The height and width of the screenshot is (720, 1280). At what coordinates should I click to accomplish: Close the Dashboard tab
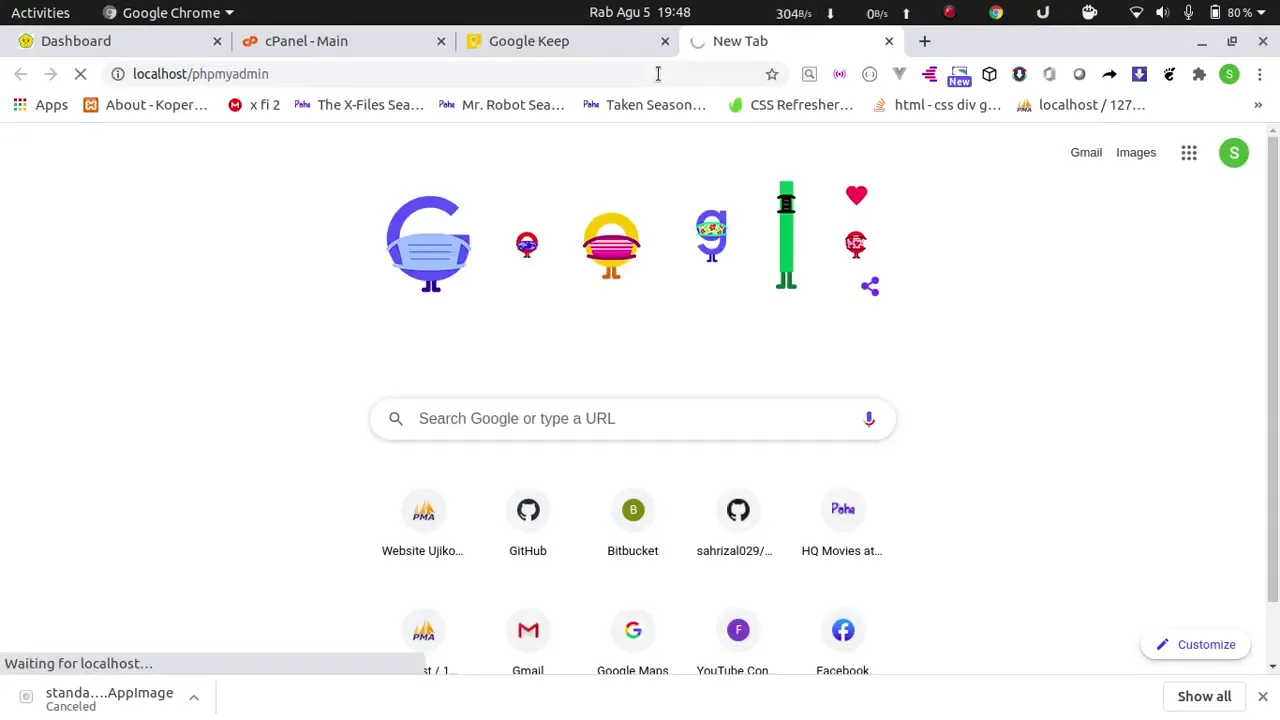[x=217, y=41]
